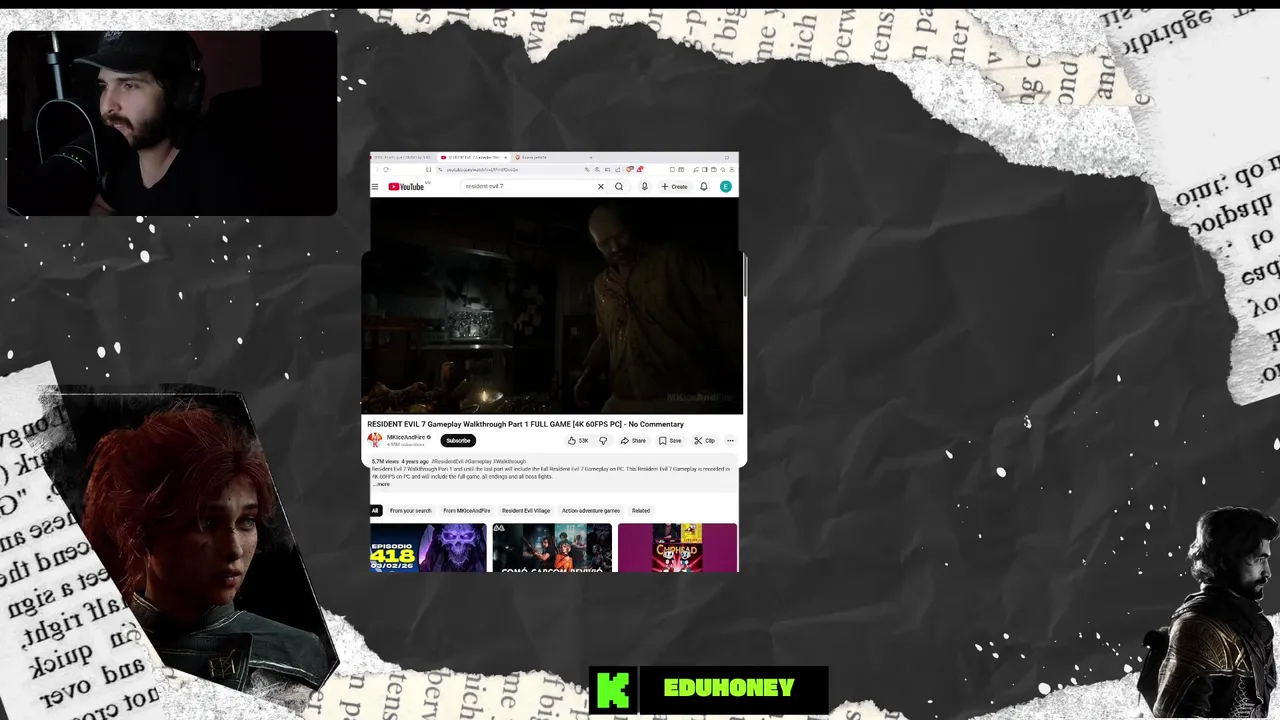Subscribe to MKIceAndFire

coord(458,441)
